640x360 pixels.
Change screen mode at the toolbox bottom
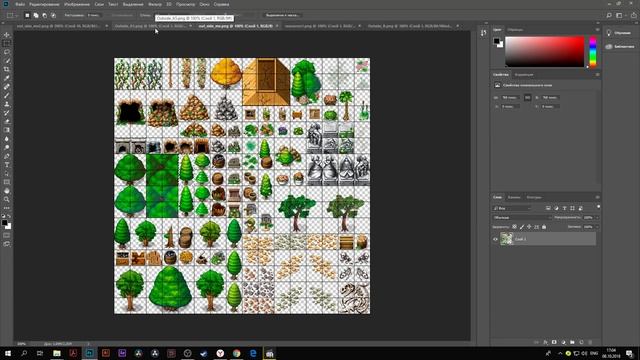tap(7, 244)
